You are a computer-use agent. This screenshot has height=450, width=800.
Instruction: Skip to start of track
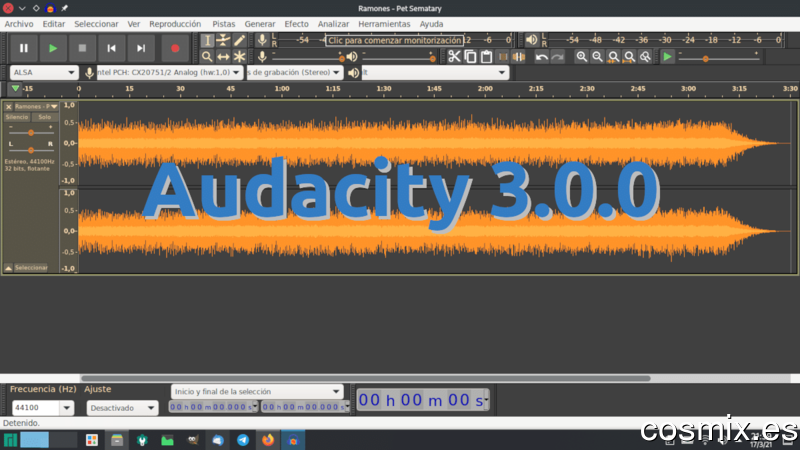click(111, 48)
